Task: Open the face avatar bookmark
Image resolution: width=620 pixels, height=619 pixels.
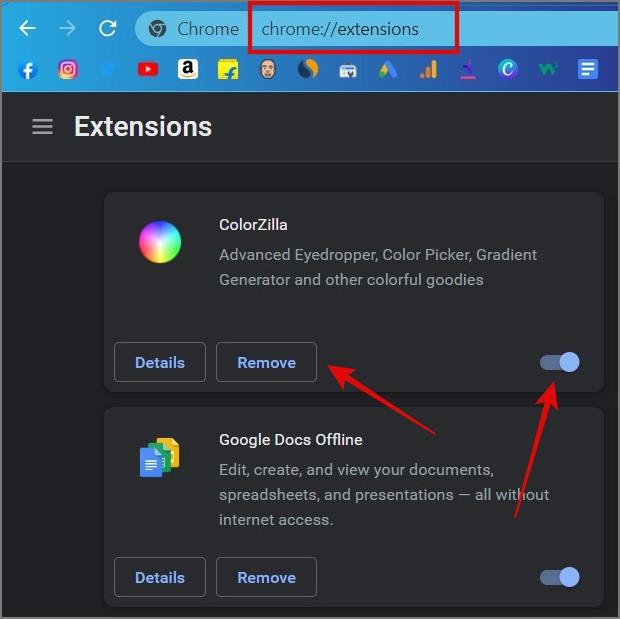Action: (268, 69)
